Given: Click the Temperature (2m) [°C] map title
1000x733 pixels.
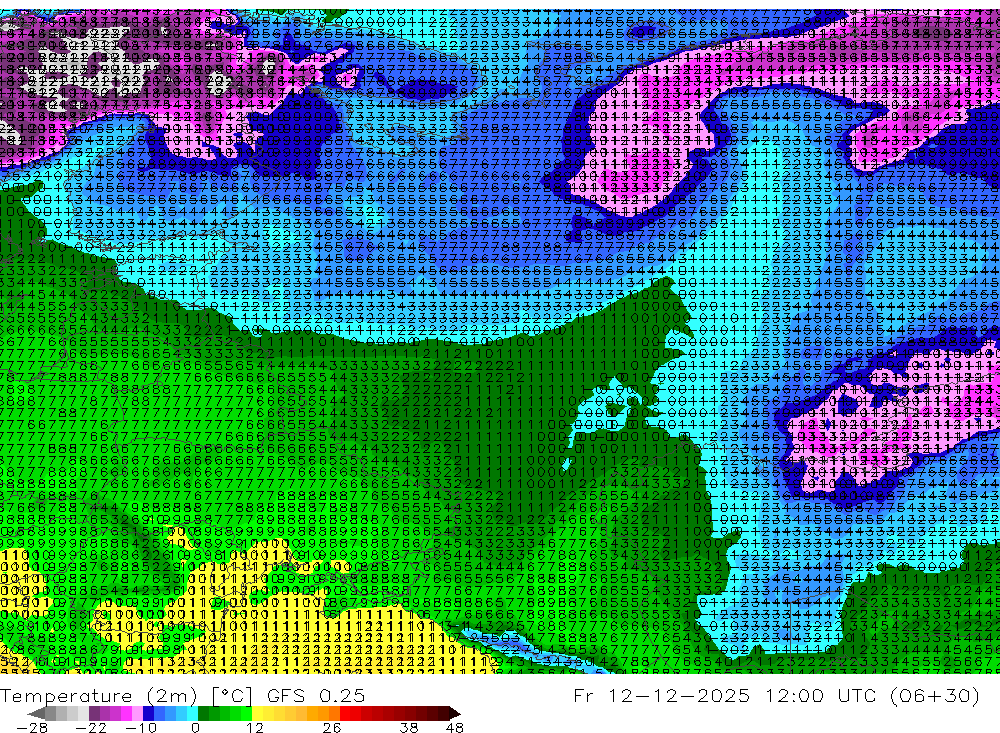Looking at the screenshot, I should click(x=126, y=696).
